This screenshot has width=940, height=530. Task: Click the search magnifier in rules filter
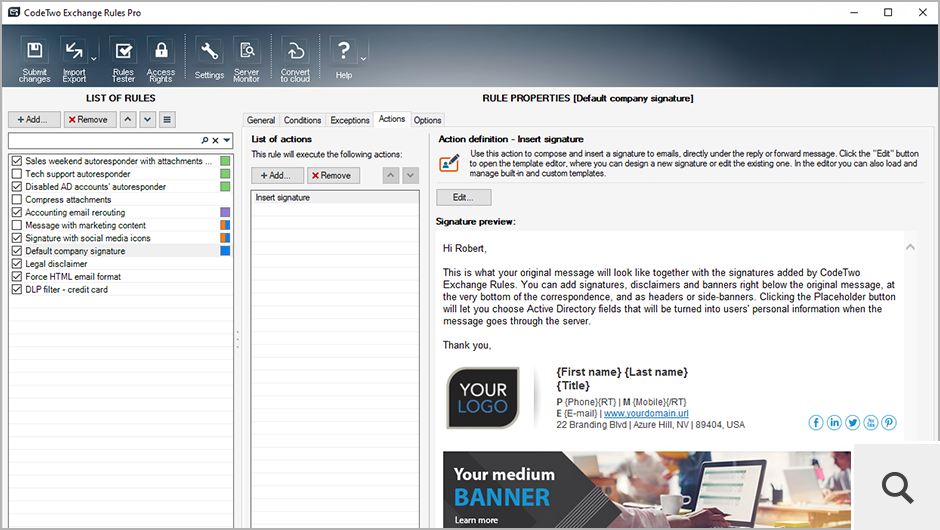click(204, 140)
